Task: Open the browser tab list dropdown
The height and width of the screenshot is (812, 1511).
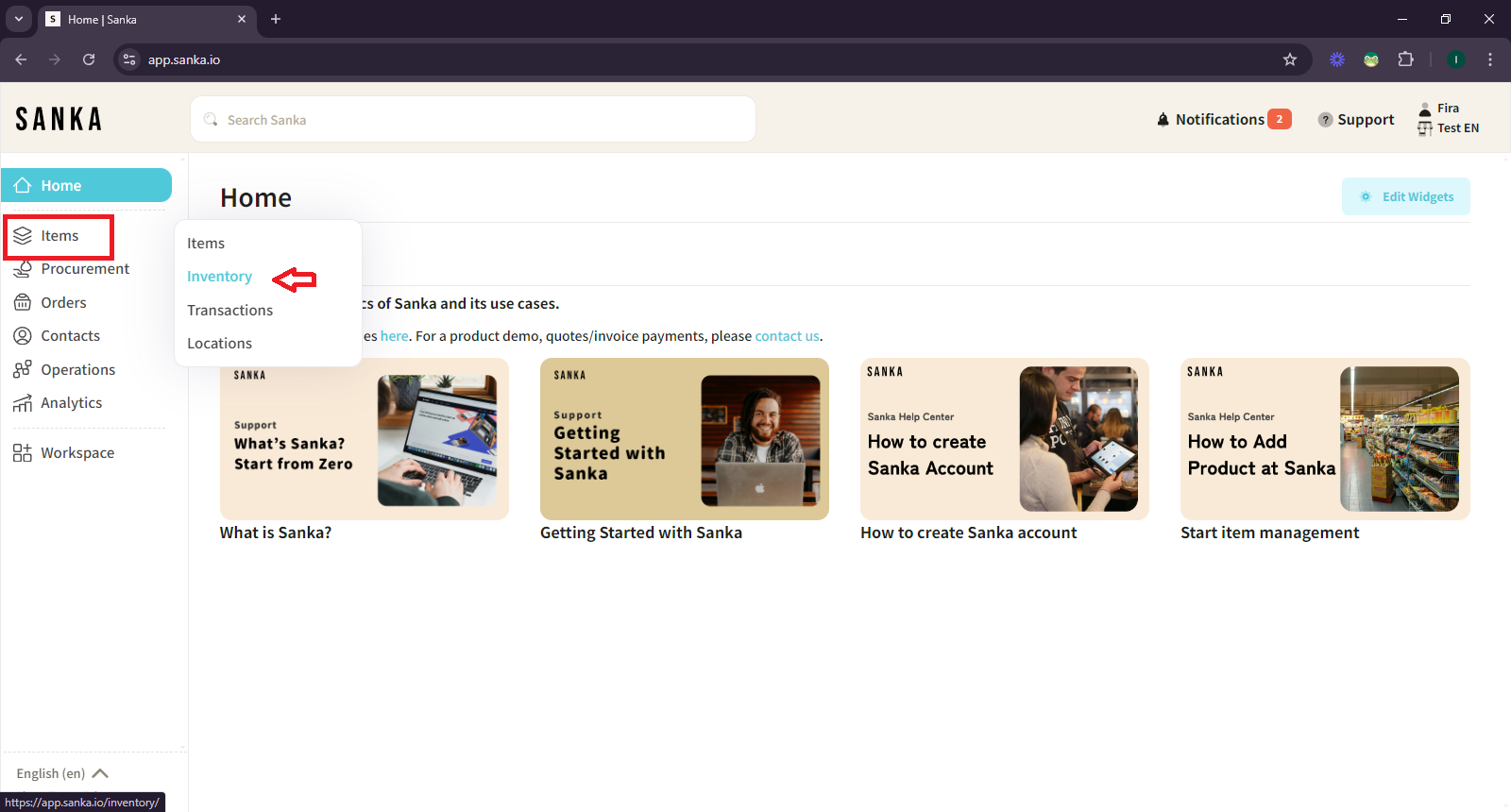Action: coord(19,19)
